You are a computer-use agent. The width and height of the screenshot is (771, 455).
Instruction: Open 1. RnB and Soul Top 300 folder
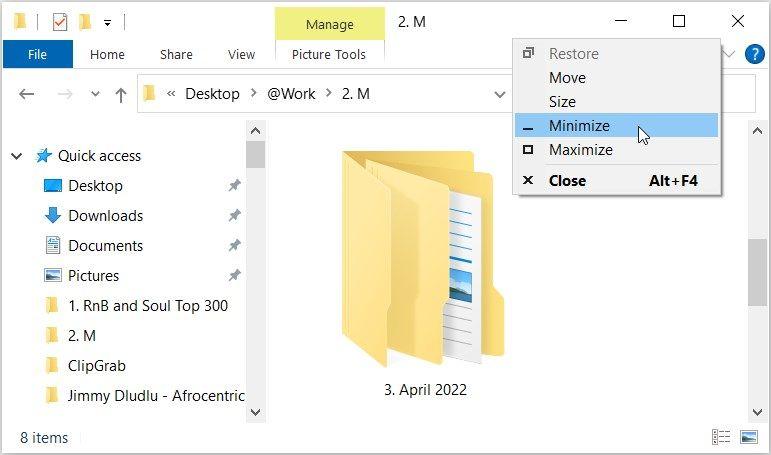coord(148,306)
